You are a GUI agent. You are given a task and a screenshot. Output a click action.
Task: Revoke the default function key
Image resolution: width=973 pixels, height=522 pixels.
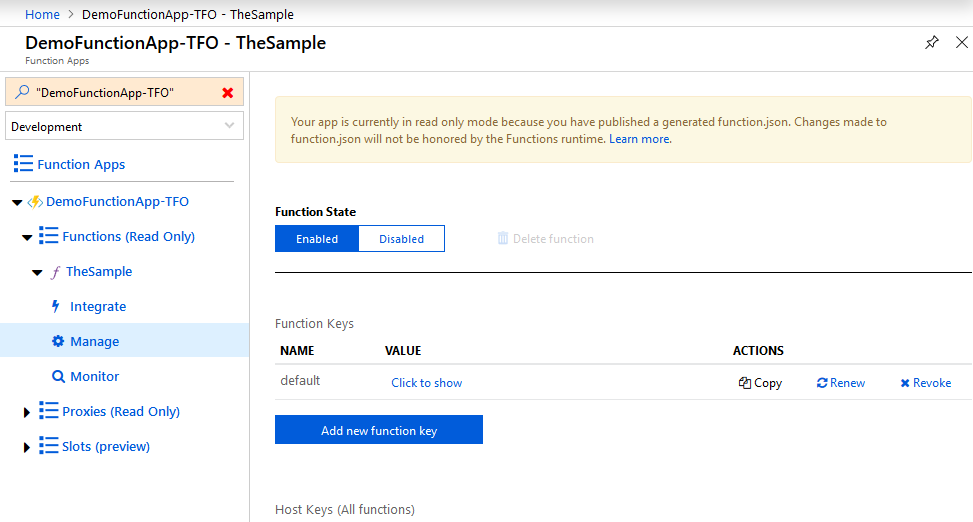(x=925, y=383)
